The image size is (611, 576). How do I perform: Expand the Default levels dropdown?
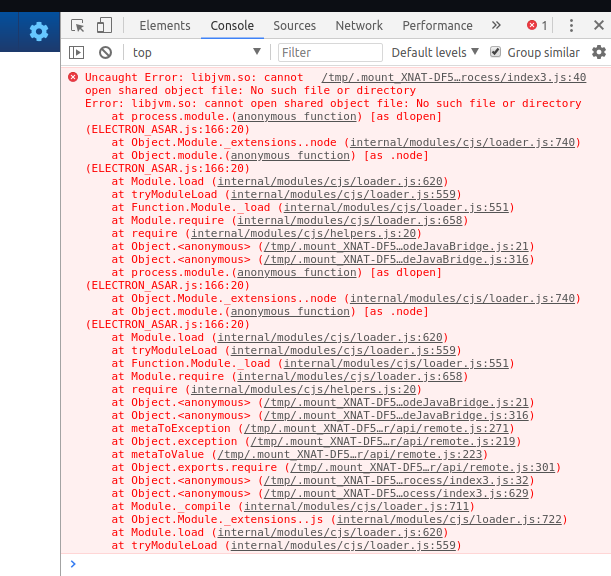[x=434, y=52]
